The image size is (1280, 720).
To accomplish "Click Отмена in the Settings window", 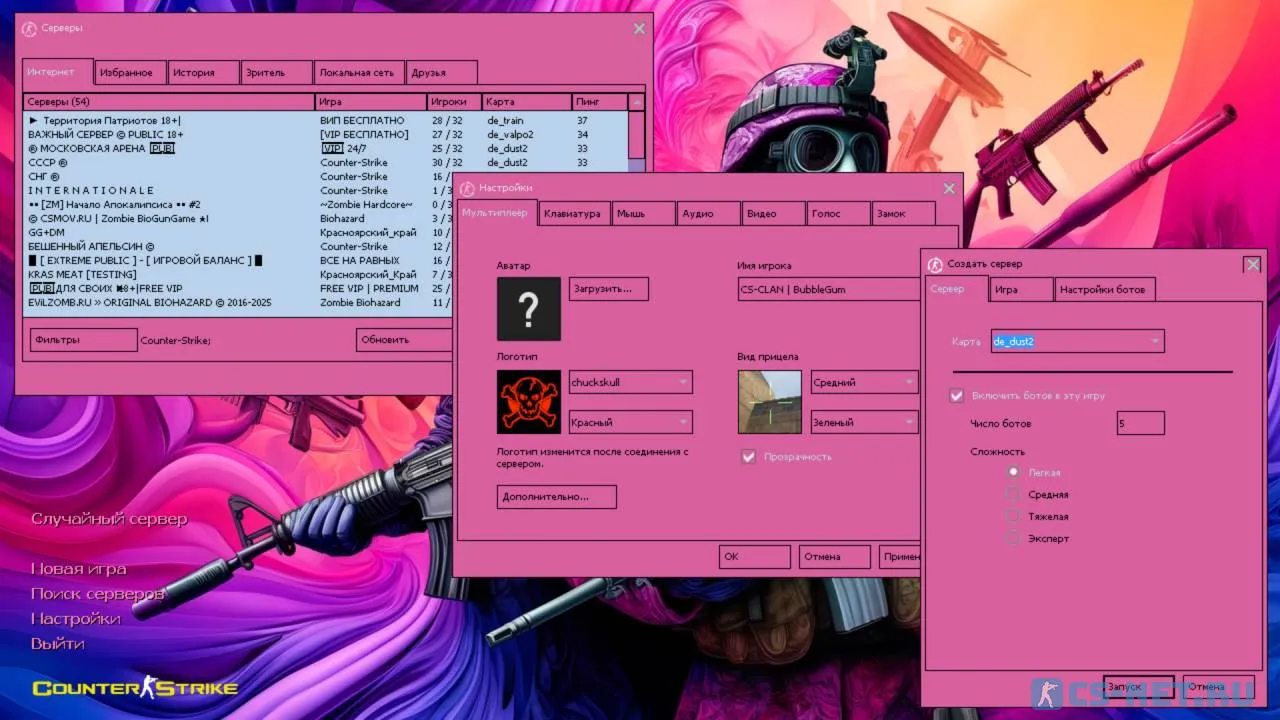I will (x=835, y=557).
